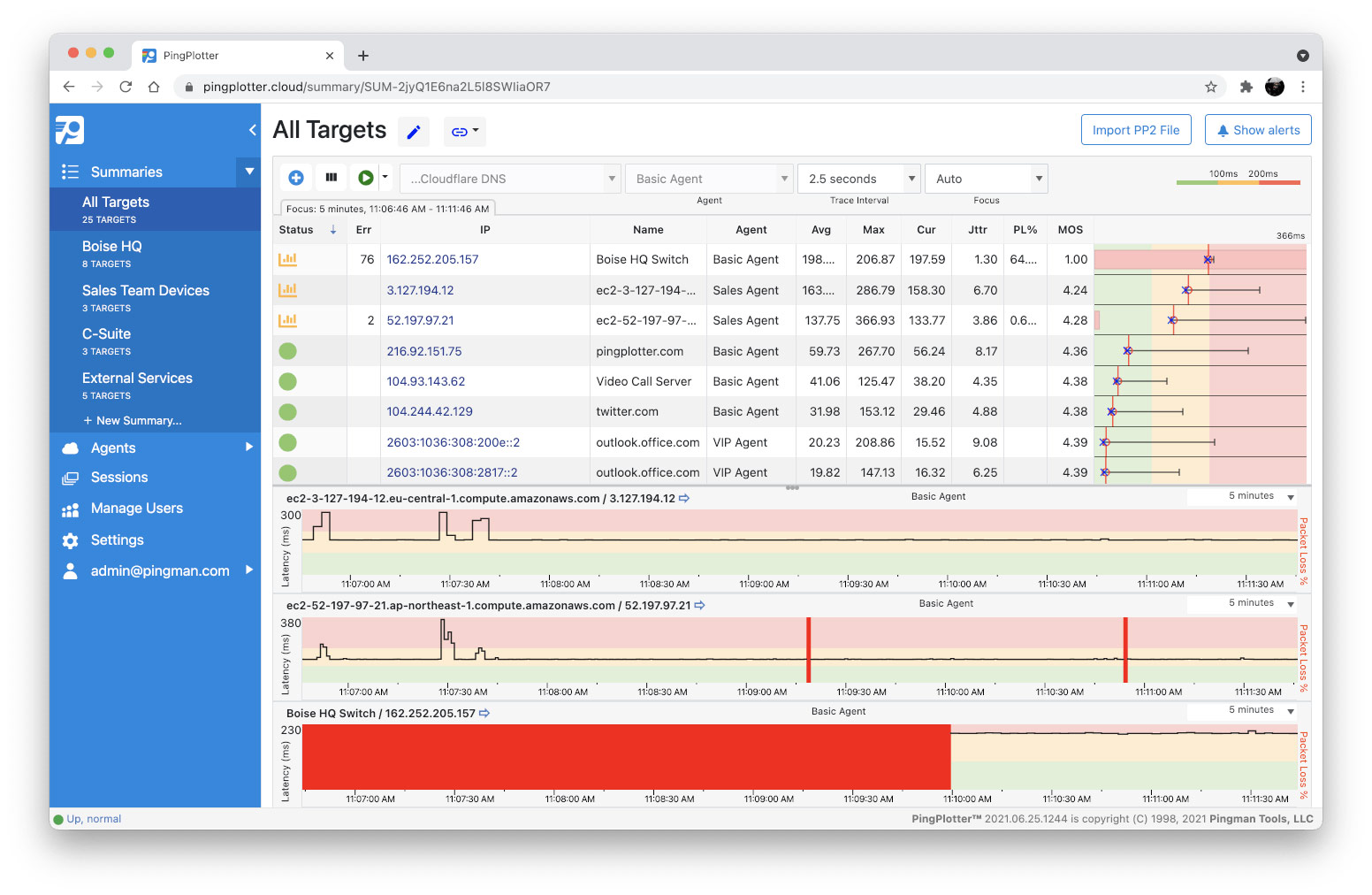Click the user icon next to admin@pingman.com
The image size is (1372, 895).
[x=70, y=571]
